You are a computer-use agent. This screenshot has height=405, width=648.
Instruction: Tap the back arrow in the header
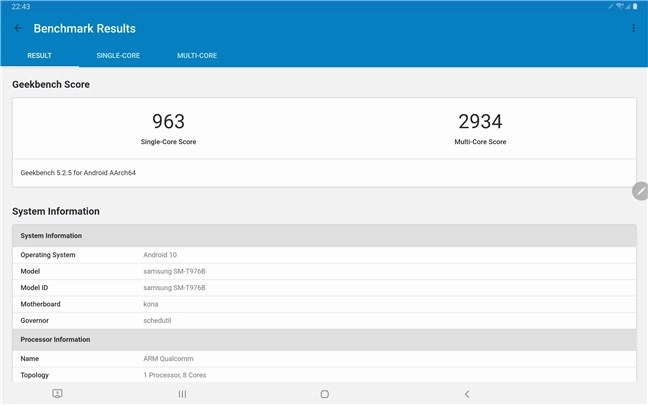(18, 28)
